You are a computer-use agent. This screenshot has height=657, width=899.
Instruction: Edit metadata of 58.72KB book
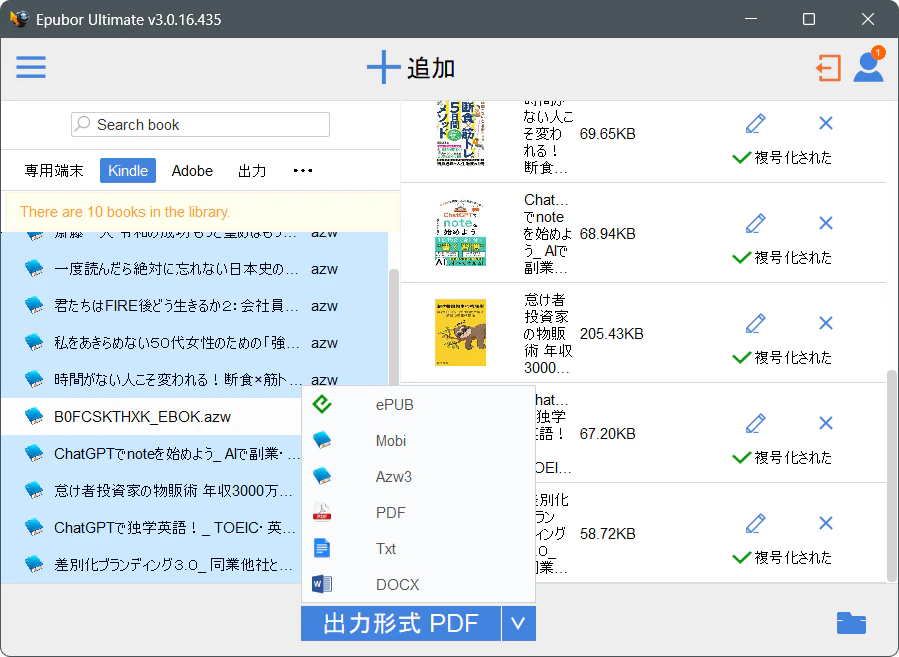pos(756,523)
